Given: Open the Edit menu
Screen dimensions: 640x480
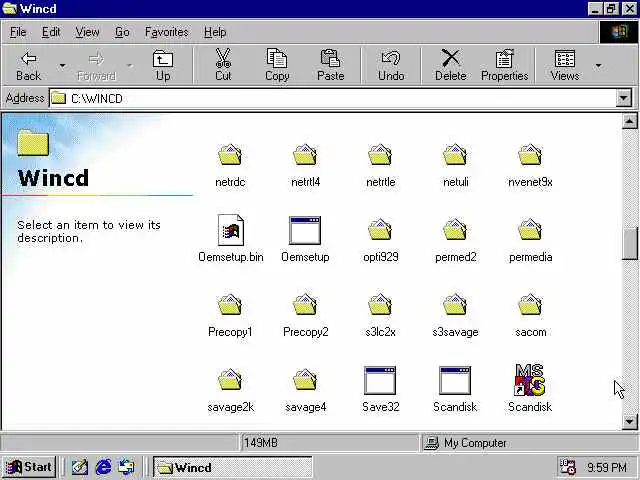Looking at the screenshot, I should pos(51,32).
